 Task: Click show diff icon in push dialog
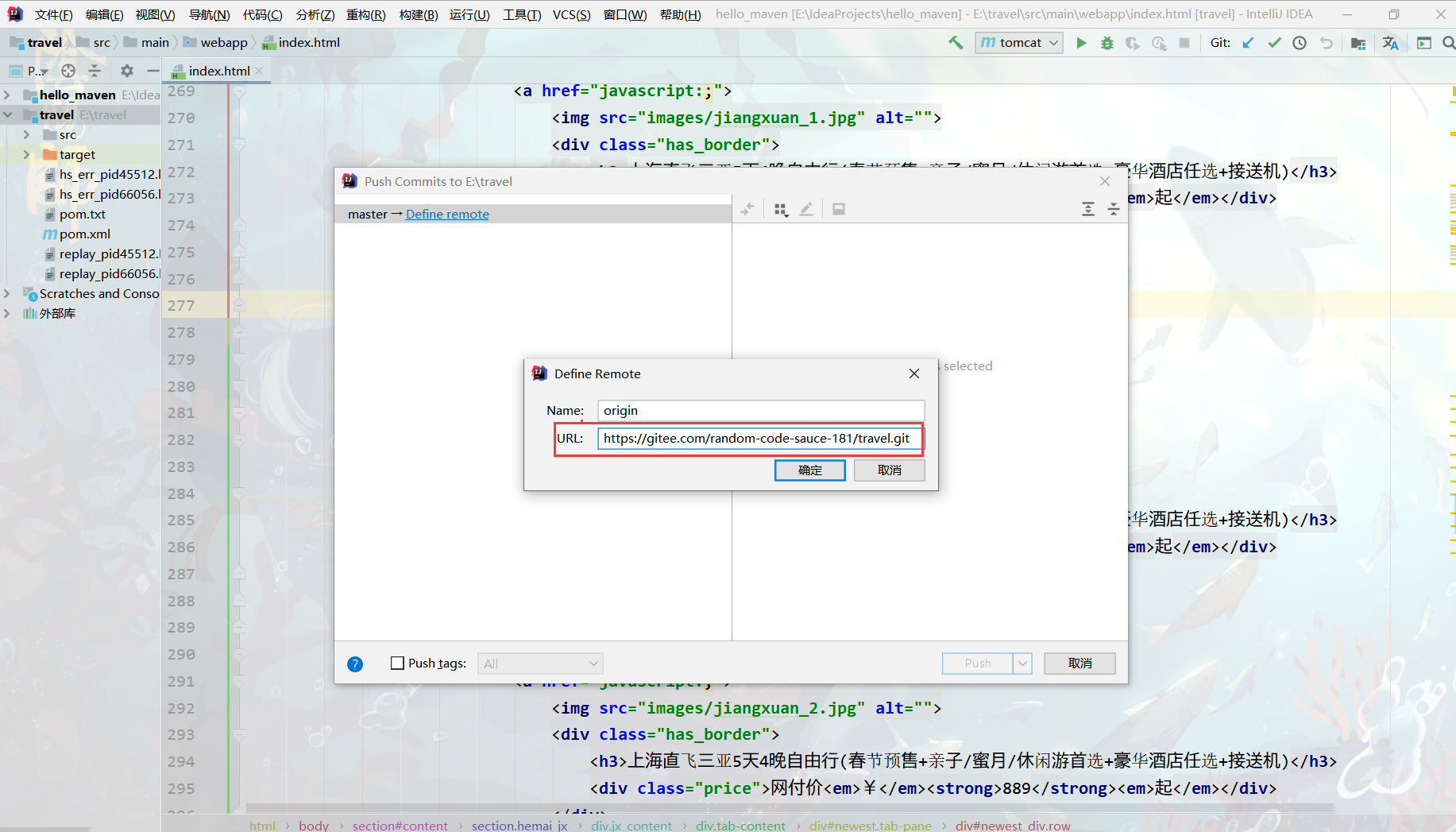pos(839,209)
